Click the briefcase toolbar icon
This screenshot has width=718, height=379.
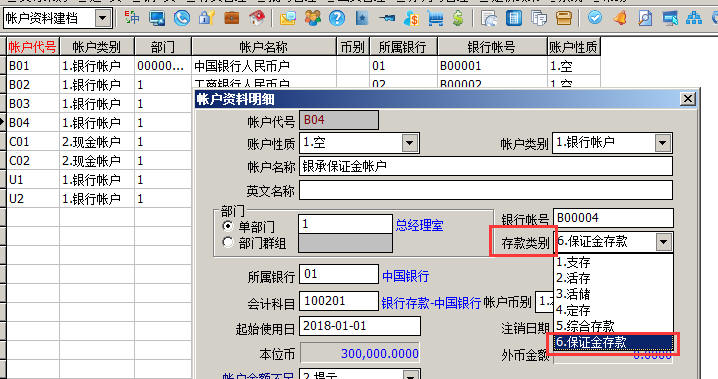232,18
